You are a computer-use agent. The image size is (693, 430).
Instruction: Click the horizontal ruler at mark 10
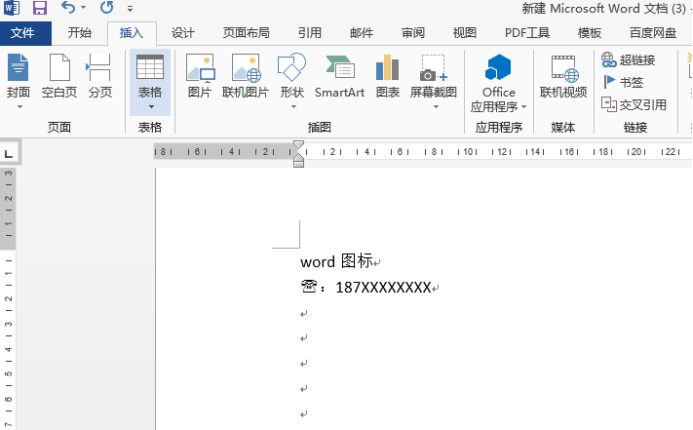(x=468, y=152)
